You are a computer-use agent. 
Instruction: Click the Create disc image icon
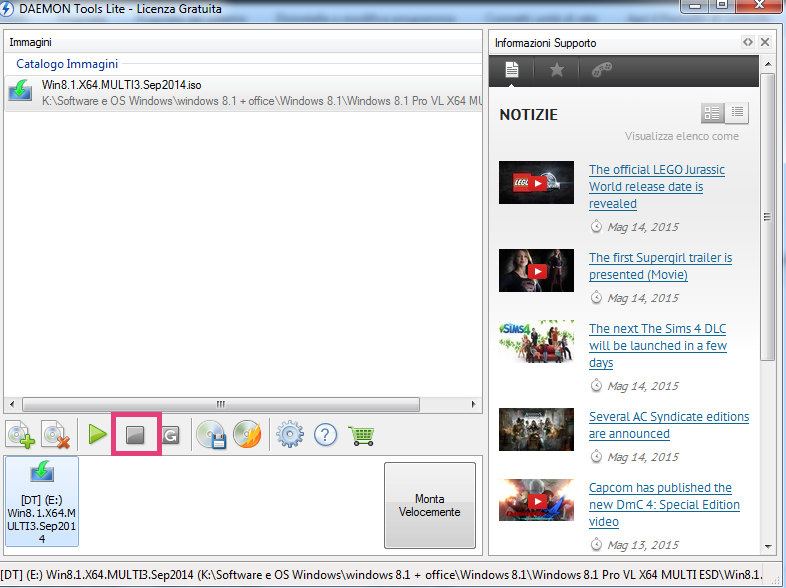point(211,434)
